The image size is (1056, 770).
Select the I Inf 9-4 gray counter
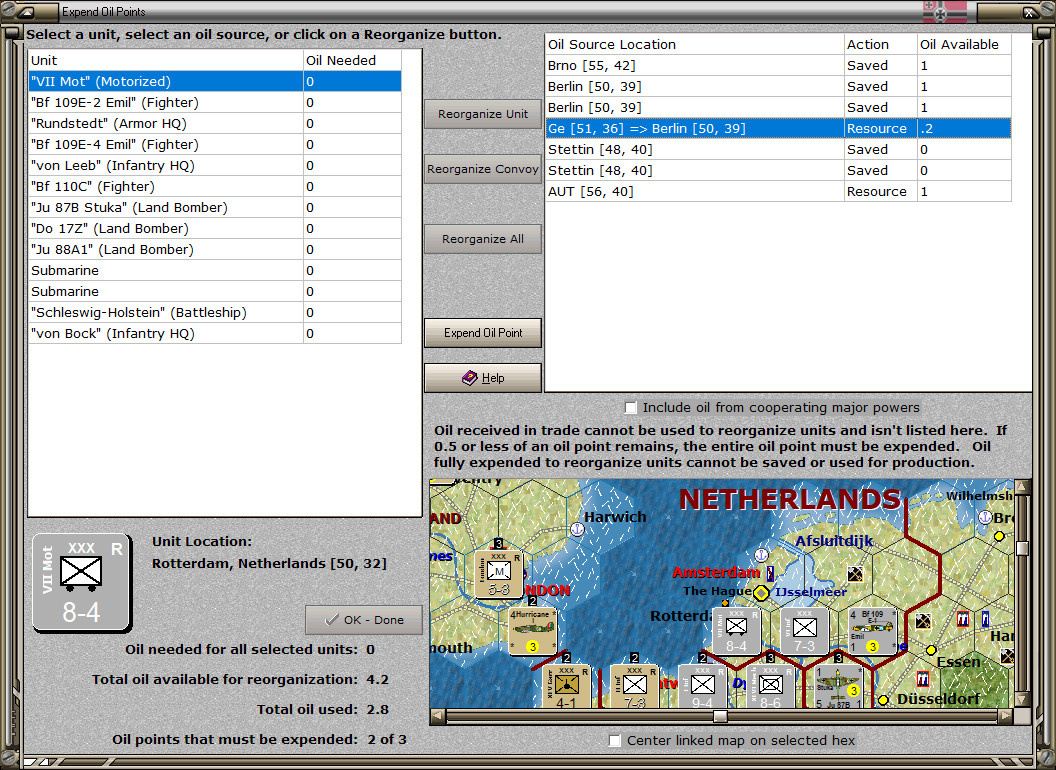[x=702, y=686]
